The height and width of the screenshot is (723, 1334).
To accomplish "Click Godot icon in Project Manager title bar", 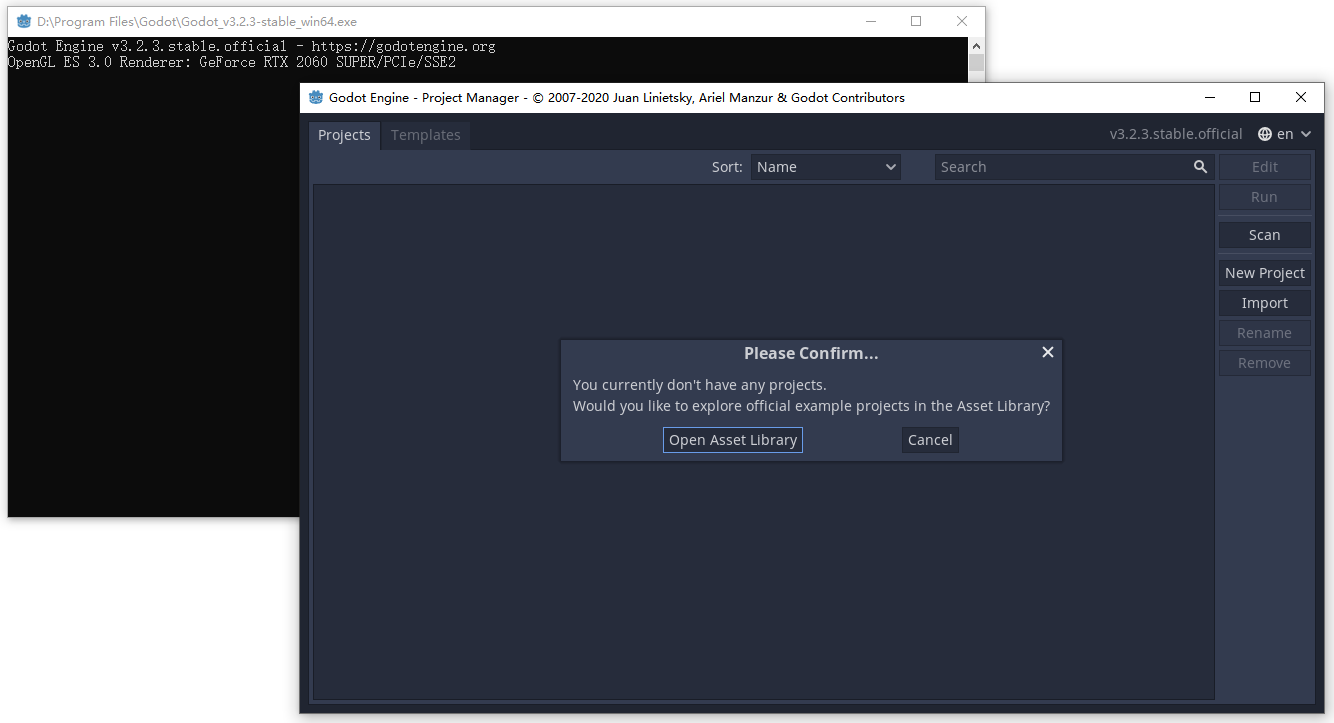I will click(317, 97).
